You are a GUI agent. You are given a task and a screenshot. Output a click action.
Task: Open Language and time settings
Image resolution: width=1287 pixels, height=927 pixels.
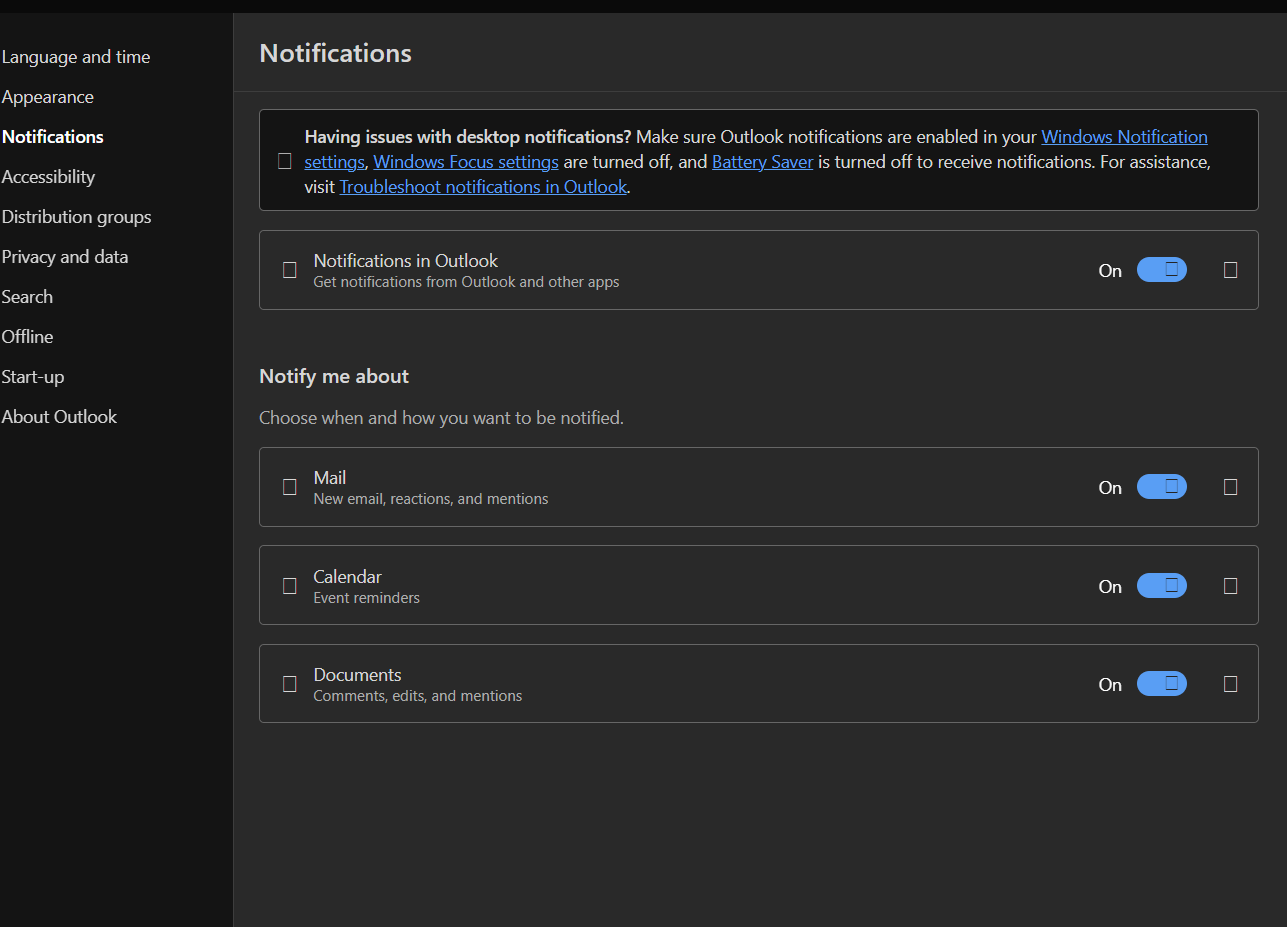(76, 57)
